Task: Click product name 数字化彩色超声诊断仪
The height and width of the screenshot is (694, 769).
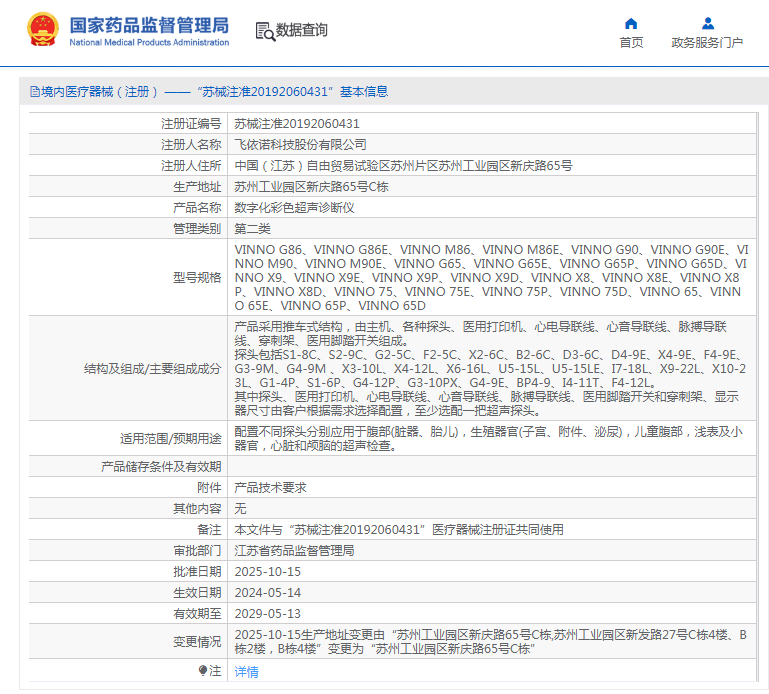Action: coord(294,208)
